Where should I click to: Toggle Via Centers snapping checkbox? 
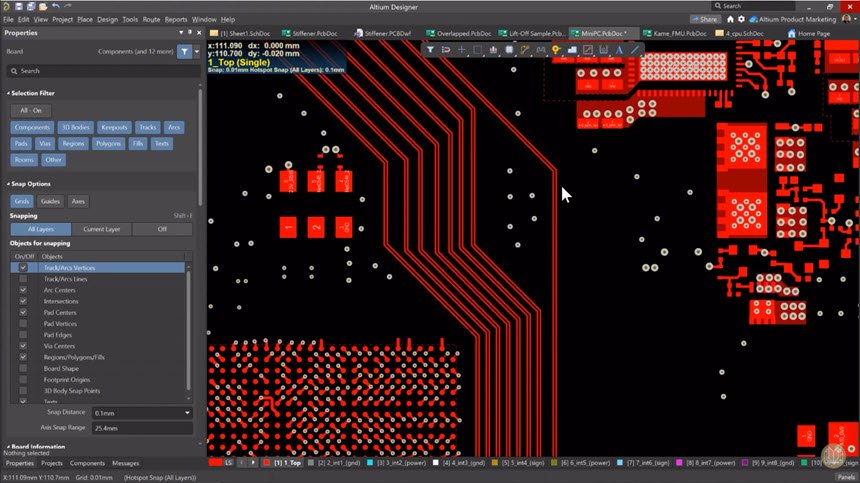point(23,346)
